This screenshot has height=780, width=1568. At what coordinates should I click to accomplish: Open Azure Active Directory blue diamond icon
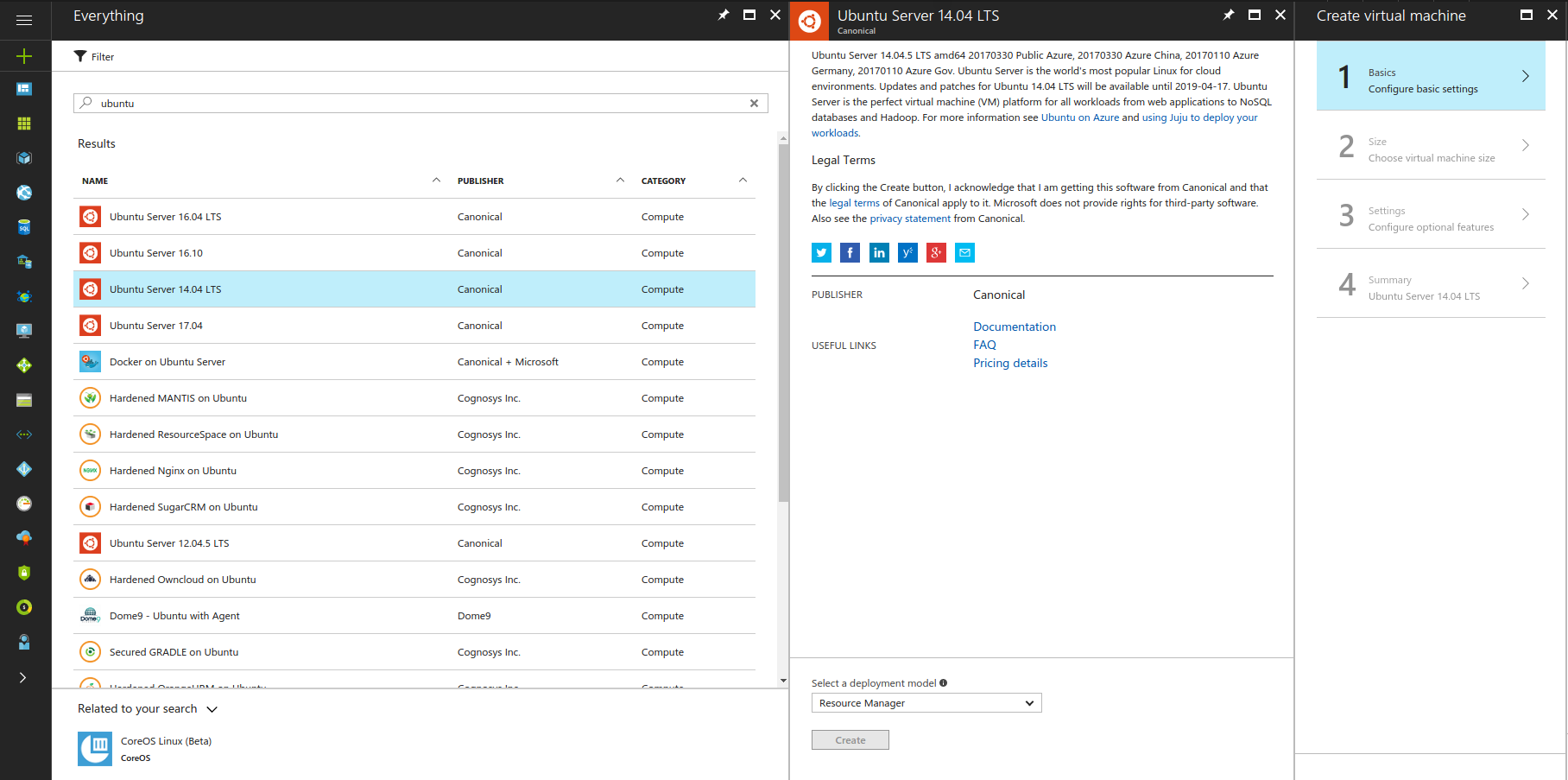[24, 469]
